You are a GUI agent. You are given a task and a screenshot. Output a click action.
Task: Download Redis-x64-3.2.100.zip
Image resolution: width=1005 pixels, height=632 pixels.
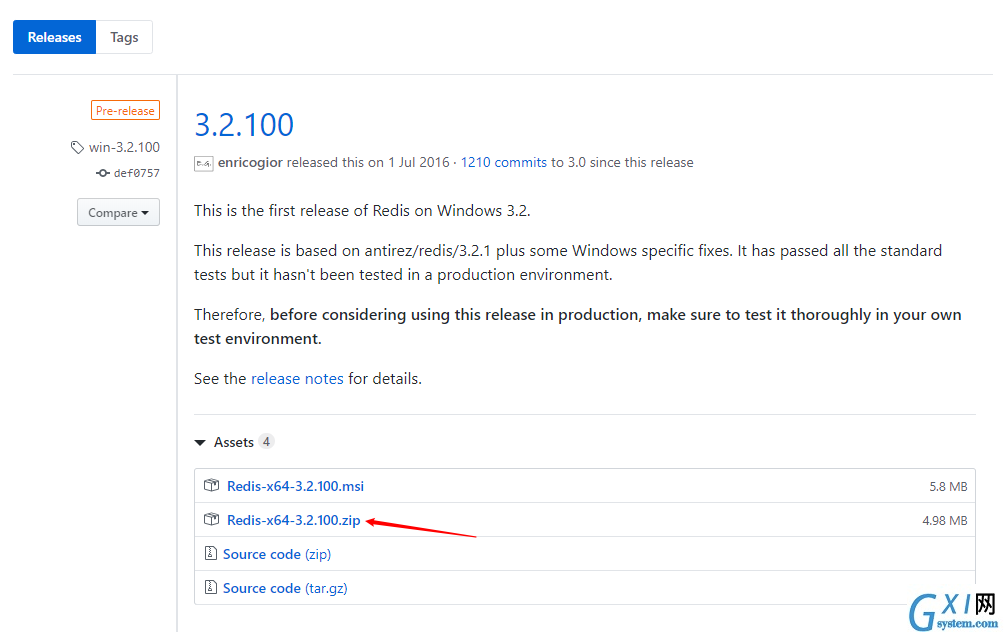(x=294, y=520)
